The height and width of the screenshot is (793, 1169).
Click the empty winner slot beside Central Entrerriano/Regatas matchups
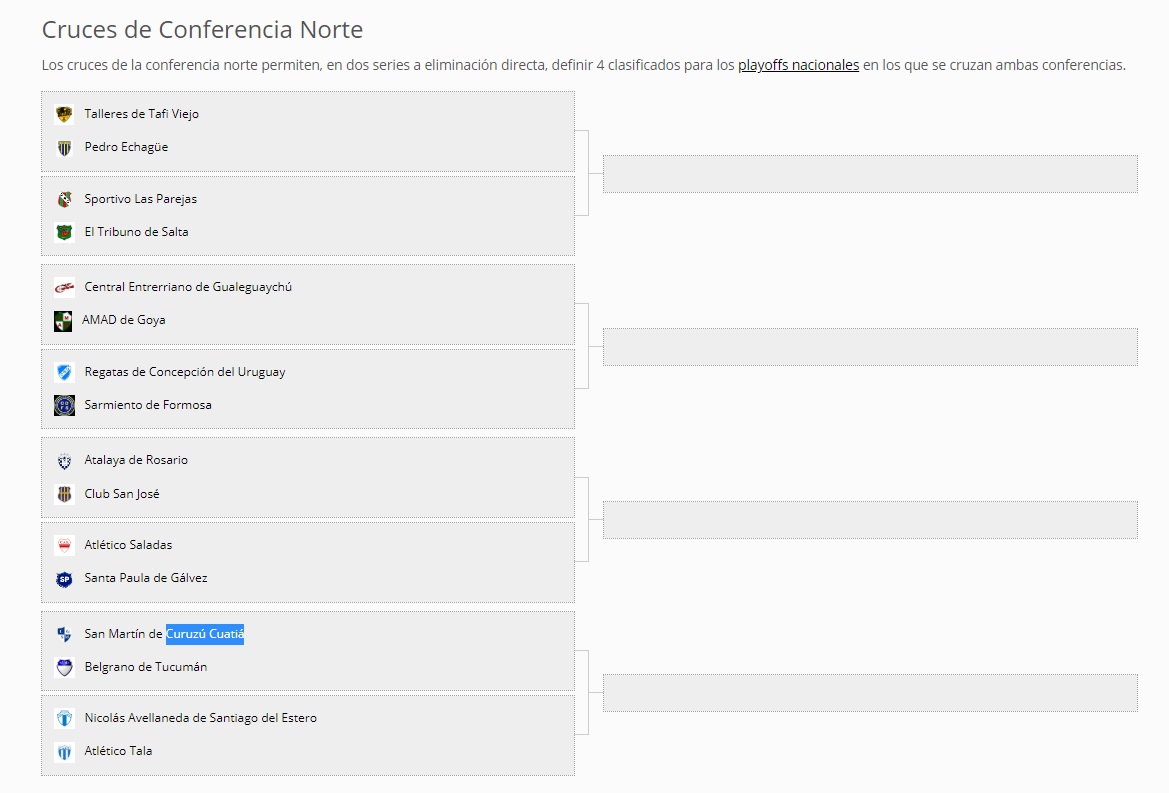click(870, 347)
